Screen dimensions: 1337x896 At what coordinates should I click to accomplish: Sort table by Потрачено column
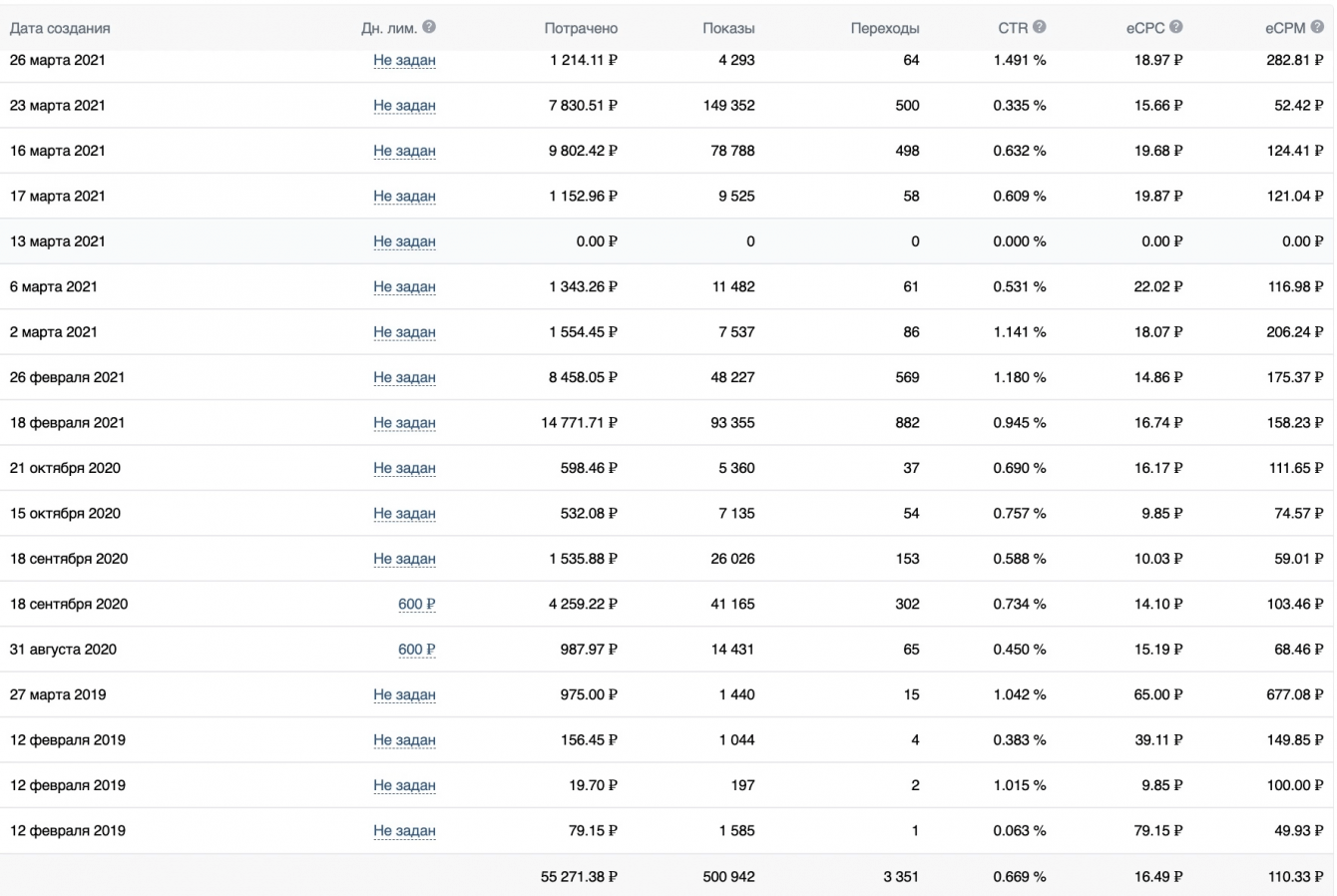[x=581, y=29]
